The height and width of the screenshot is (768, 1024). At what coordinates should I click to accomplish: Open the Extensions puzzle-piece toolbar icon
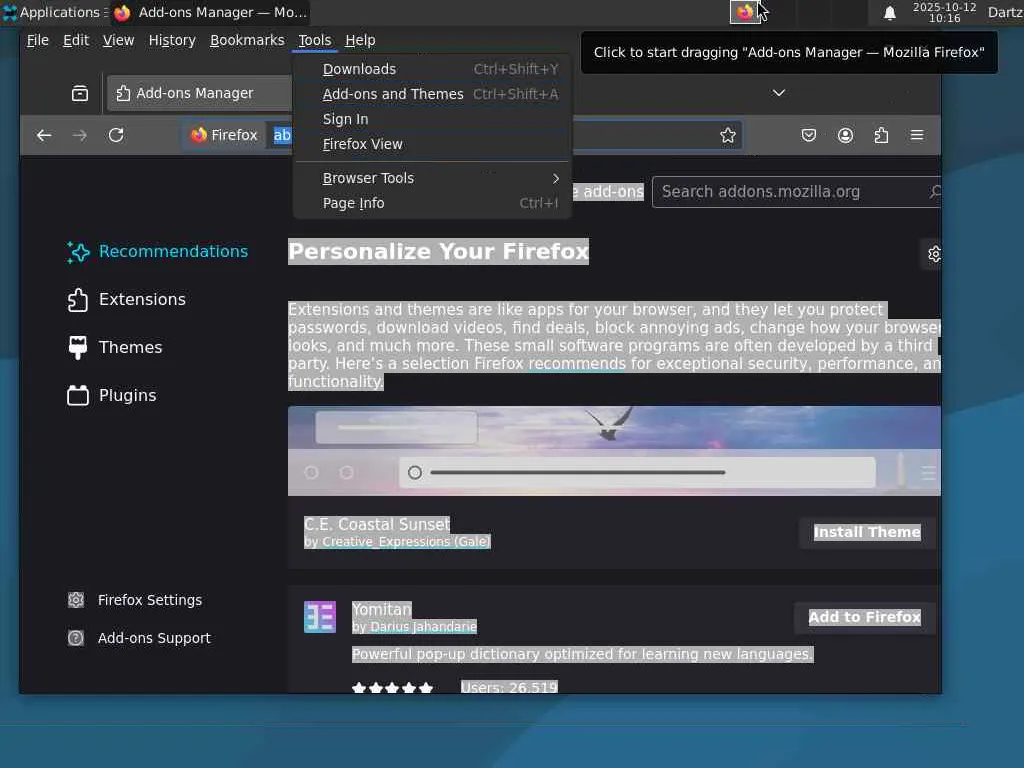click(x=881, y=135)
